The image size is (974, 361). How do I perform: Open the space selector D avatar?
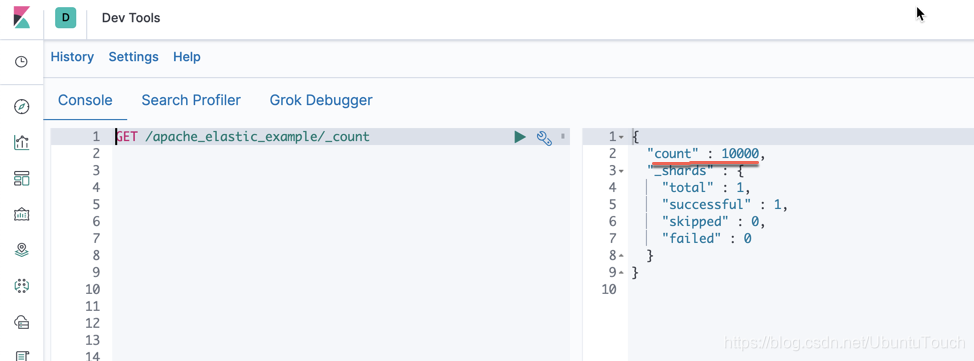(65, 17)
